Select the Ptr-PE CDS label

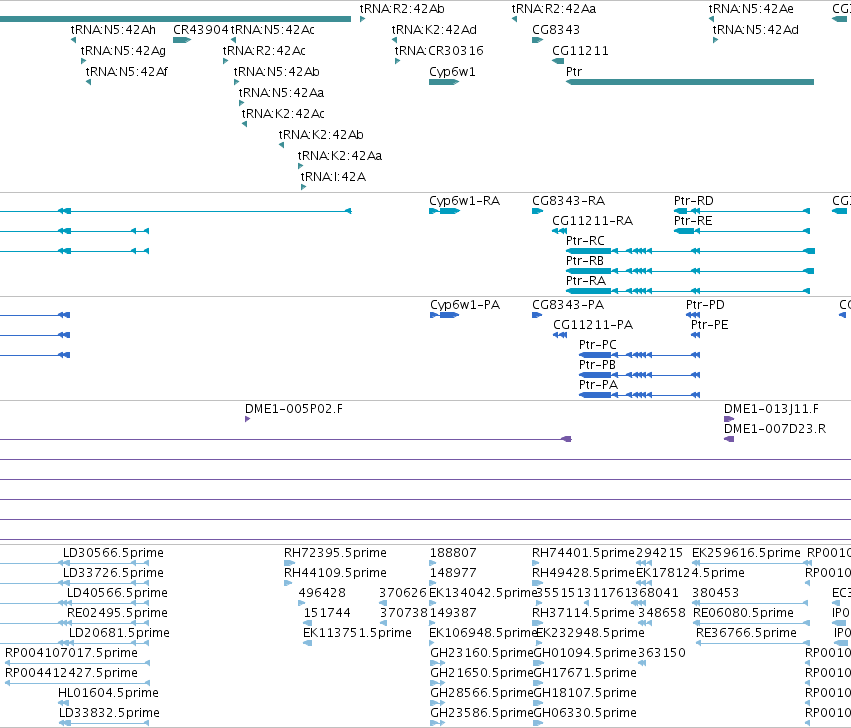709,325
